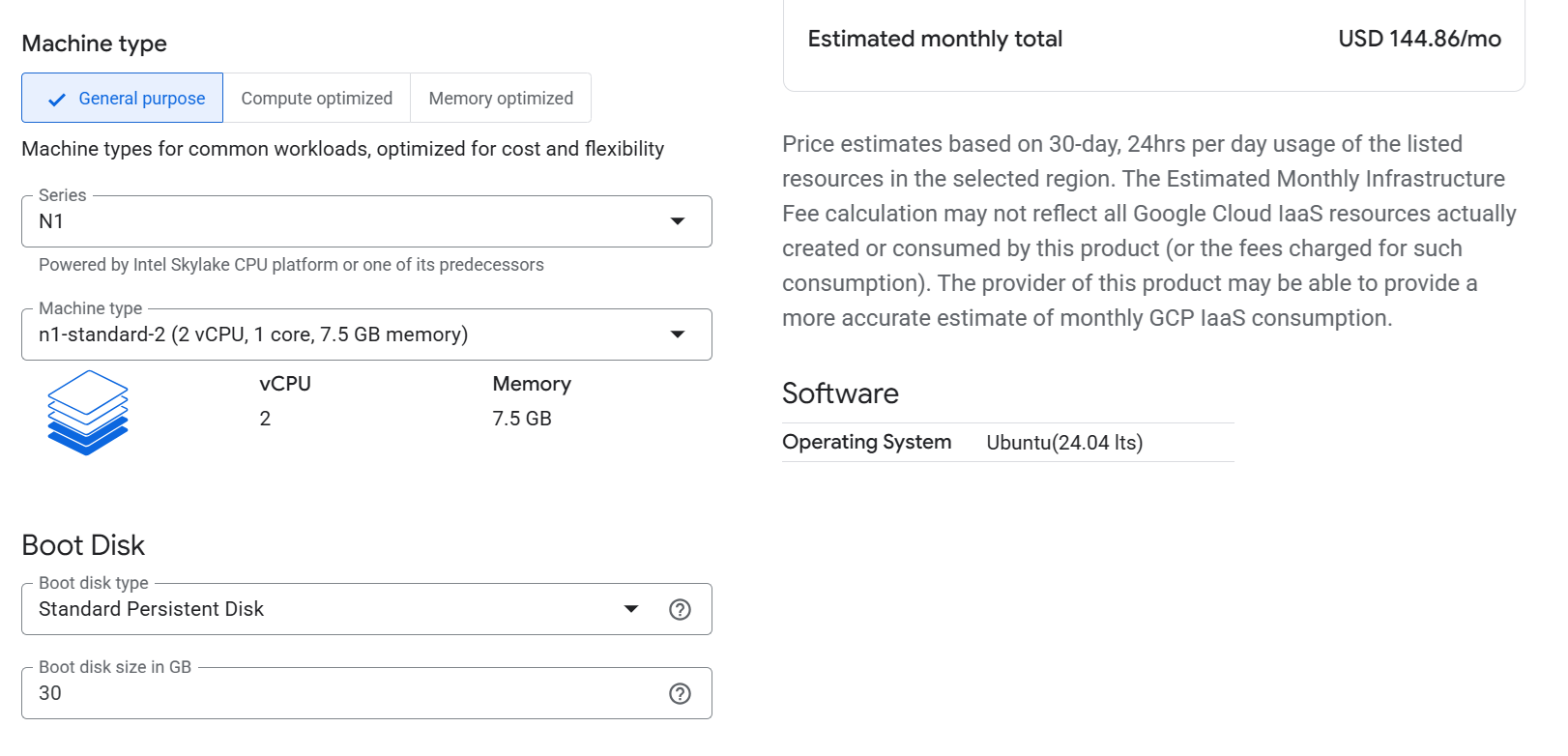Select the Compute optimized tab

coord(316,99)
